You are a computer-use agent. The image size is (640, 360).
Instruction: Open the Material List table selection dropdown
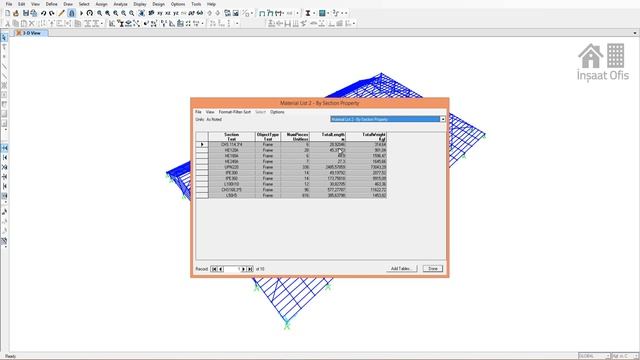[x=442, y=119]
